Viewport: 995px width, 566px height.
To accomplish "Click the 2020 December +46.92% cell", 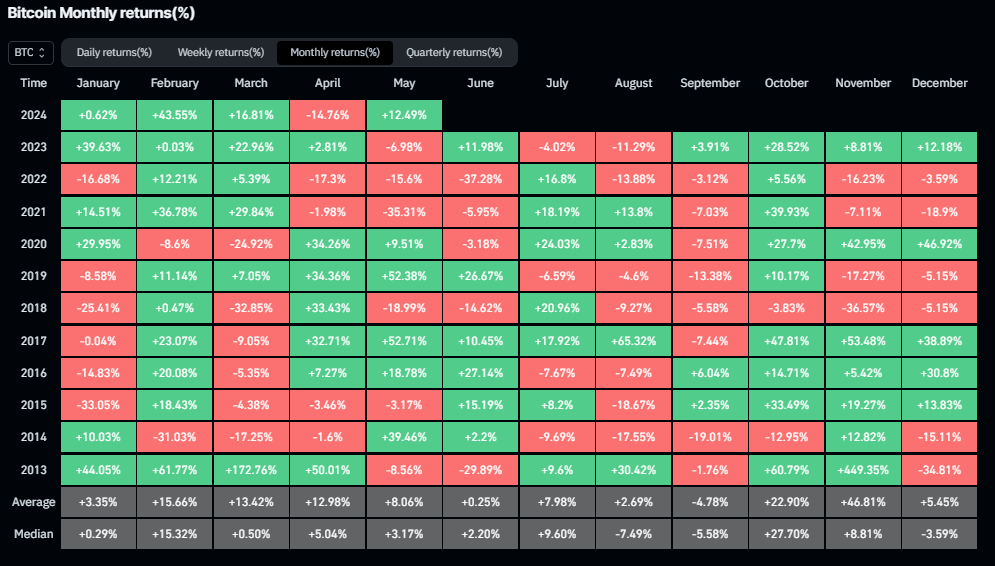I will (x=939, y=244).
